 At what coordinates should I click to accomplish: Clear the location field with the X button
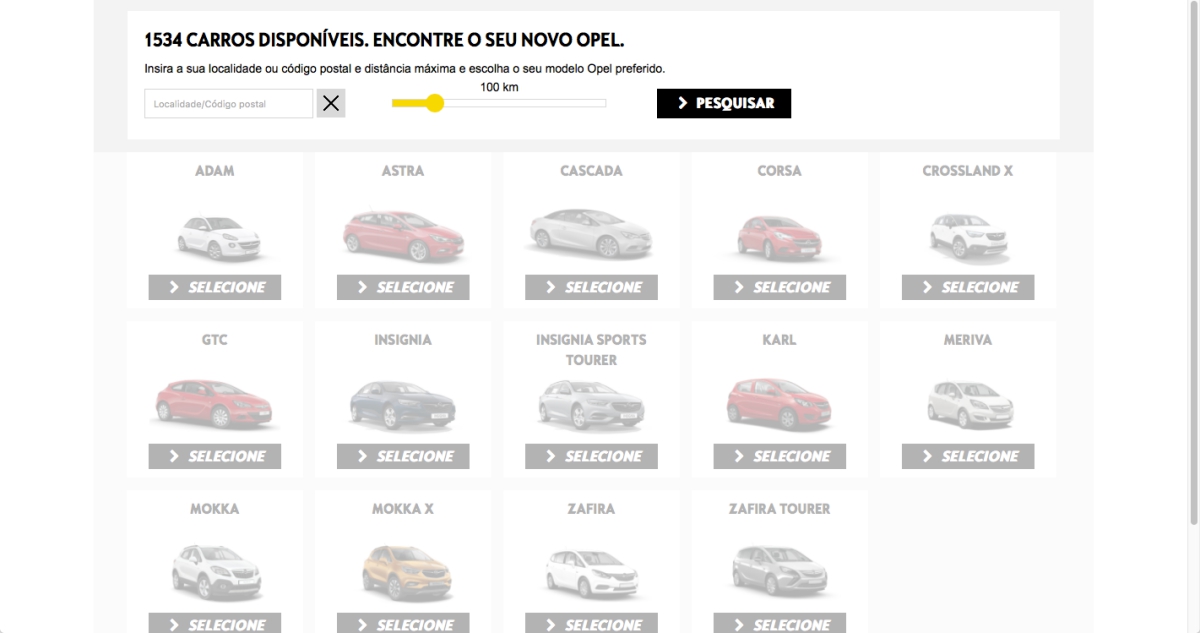[x=331, y=104]
